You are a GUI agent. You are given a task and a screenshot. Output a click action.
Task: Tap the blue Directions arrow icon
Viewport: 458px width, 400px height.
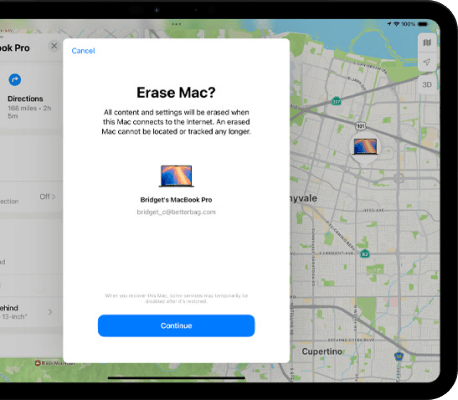(x=15, y=80)
